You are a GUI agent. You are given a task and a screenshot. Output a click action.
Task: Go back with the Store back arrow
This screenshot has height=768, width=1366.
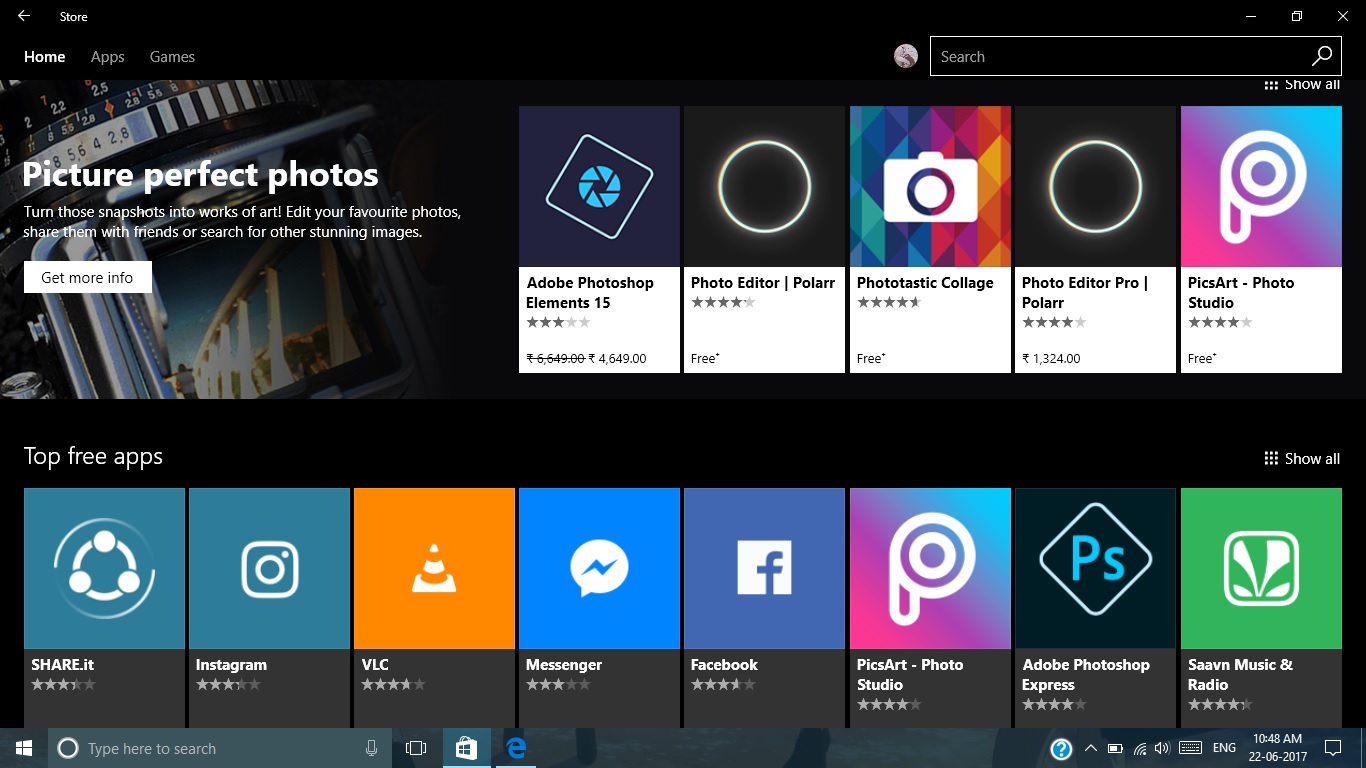click(24, 16)
